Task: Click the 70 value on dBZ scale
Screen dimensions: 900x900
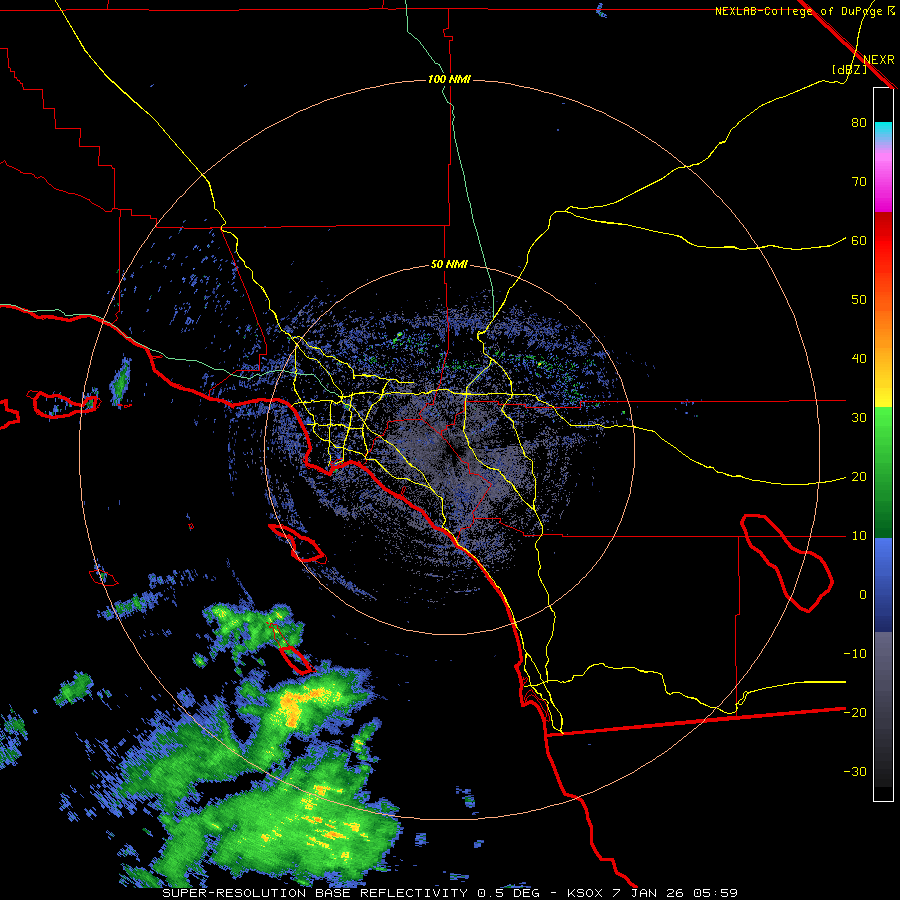Action: point(859,182)
